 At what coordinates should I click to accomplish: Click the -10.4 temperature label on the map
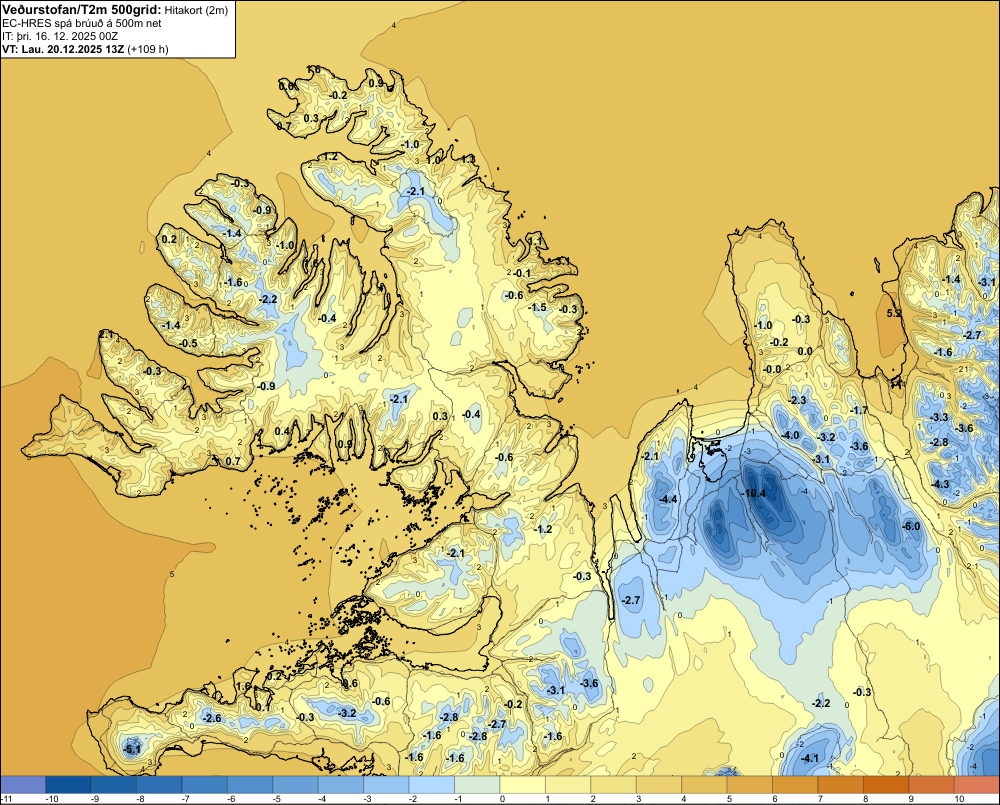pyautogui.click(x=753, y=493)
